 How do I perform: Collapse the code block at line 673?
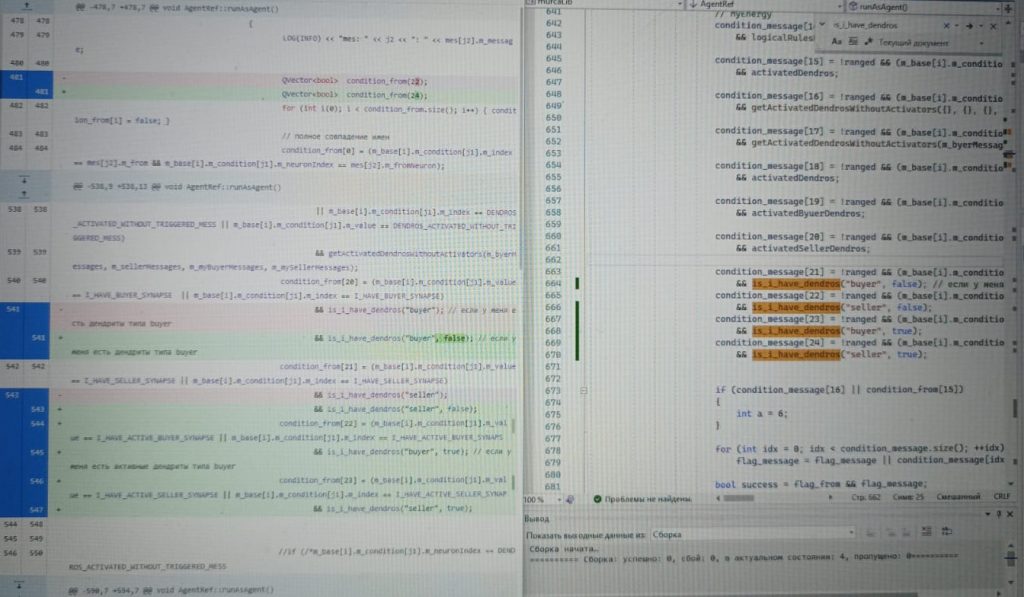(x=583, y=391)
